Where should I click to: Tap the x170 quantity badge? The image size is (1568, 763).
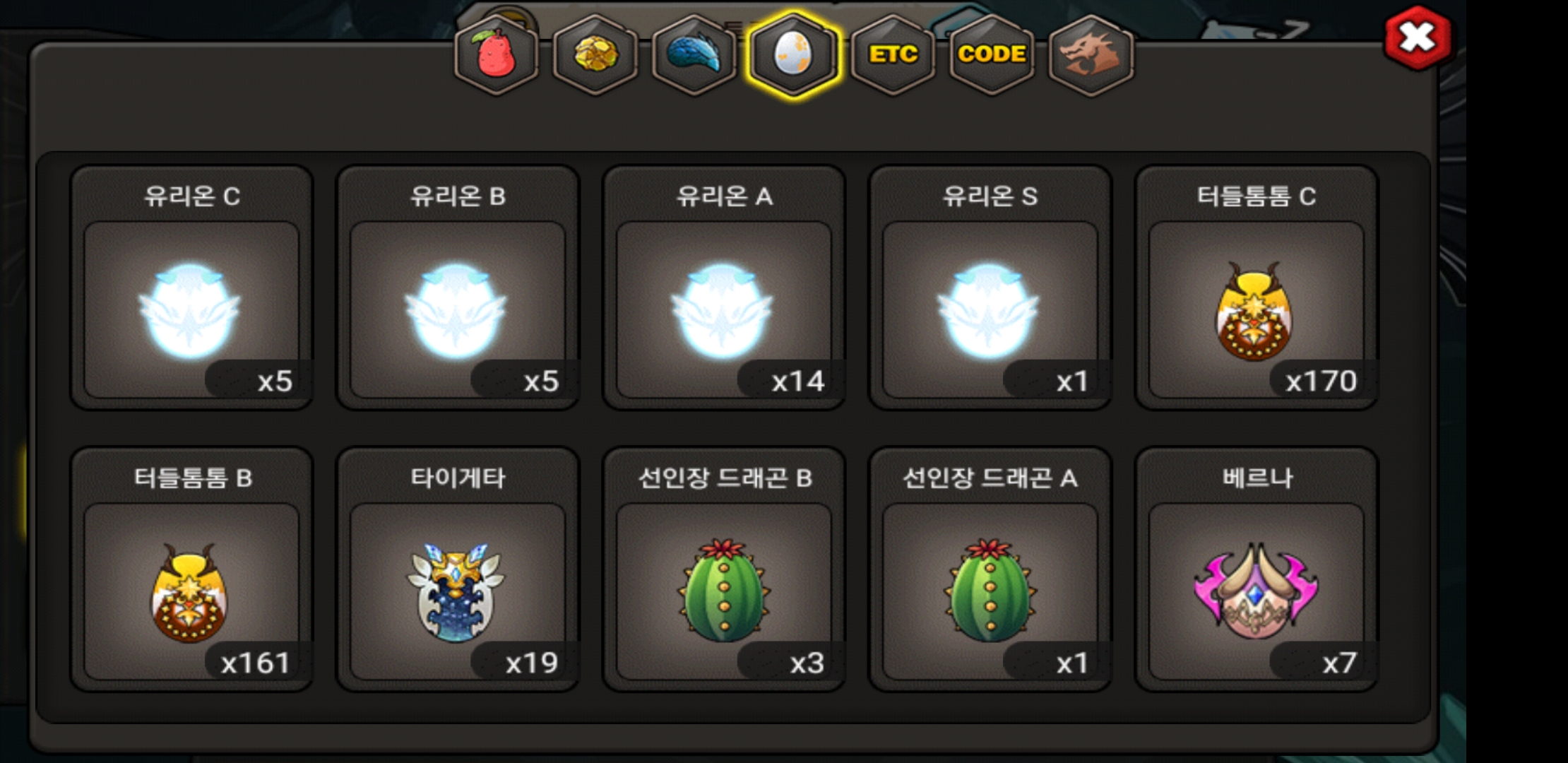coord(1321,381)
